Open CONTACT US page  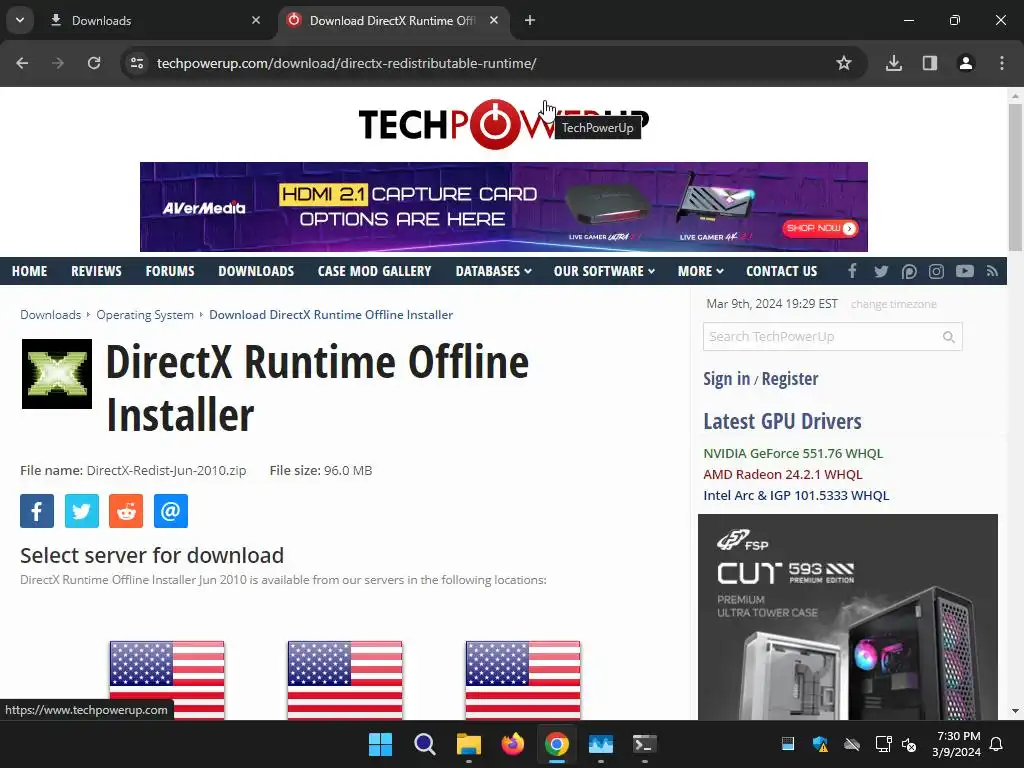(782, 271)
